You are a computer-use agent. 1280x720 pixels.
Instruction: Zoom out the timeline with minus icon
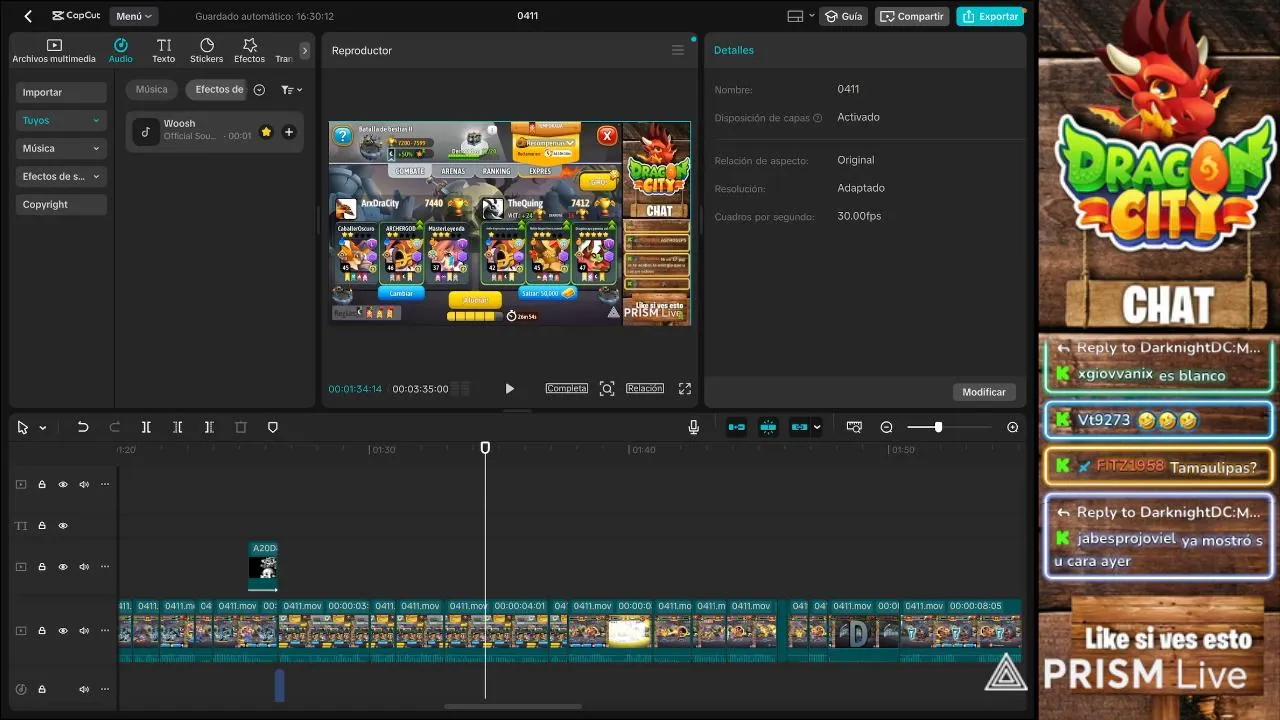point(886,427)
